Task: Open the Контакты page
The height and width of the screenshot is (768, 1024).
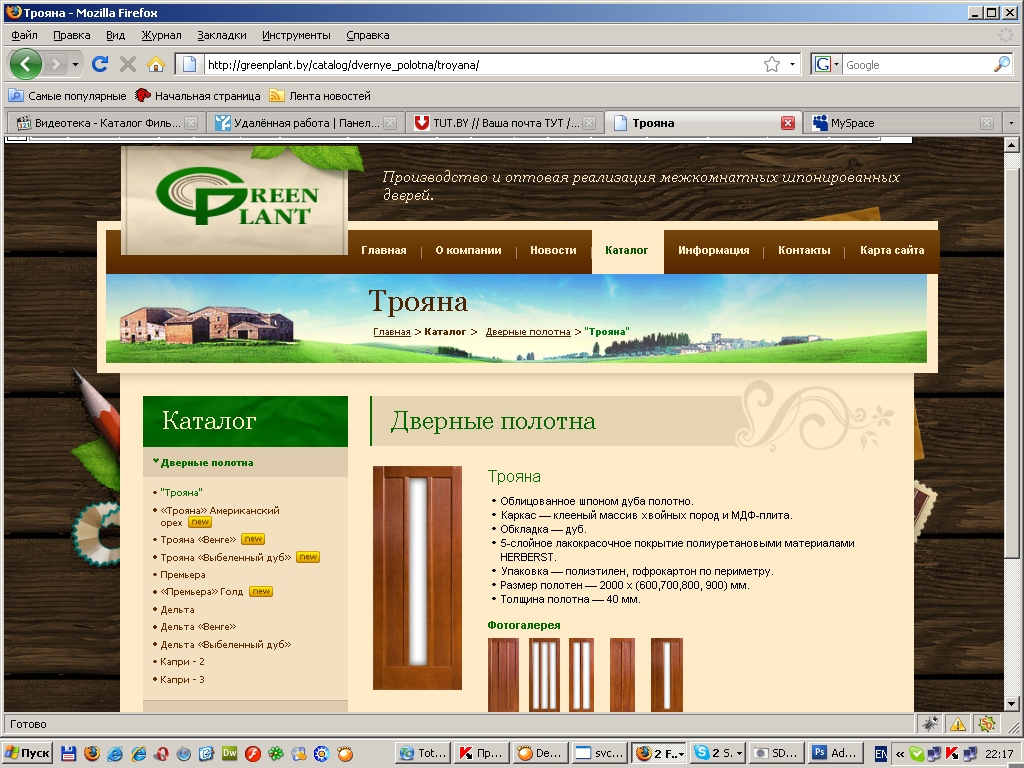Action: (804, 250)
